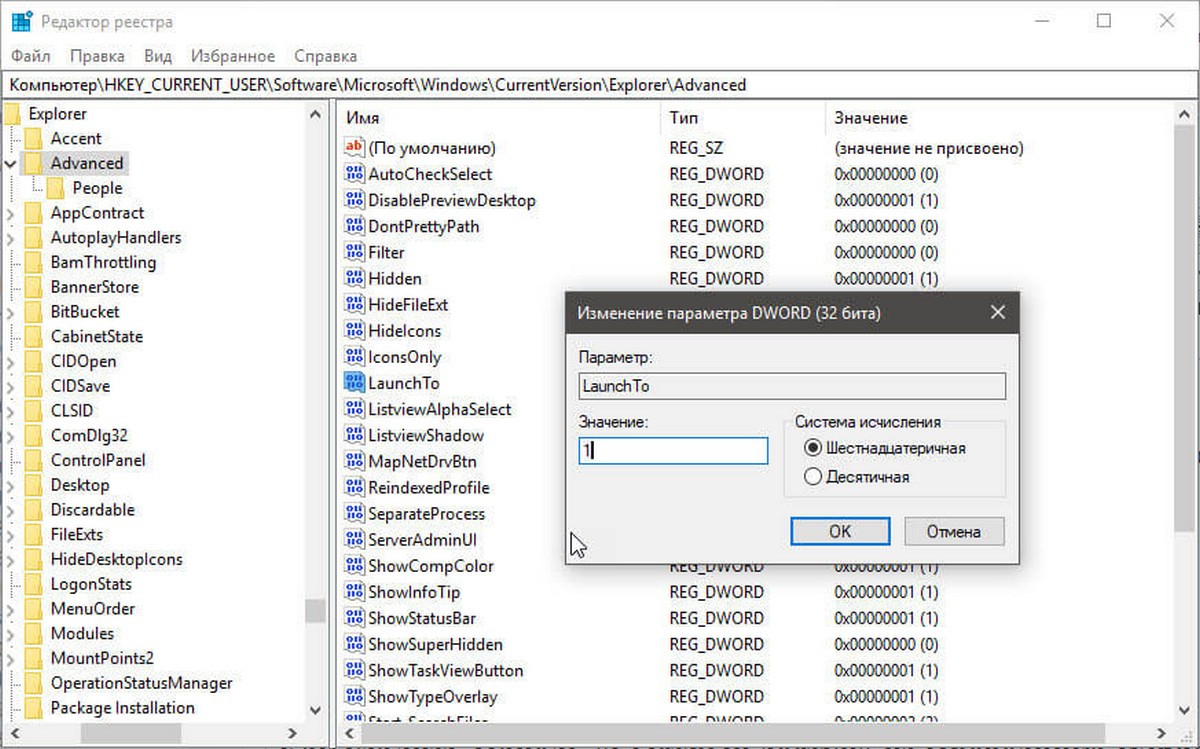Click the Accent folder icon in tree
Viewport: 1200px width, 749px height.
click(33, 138)
